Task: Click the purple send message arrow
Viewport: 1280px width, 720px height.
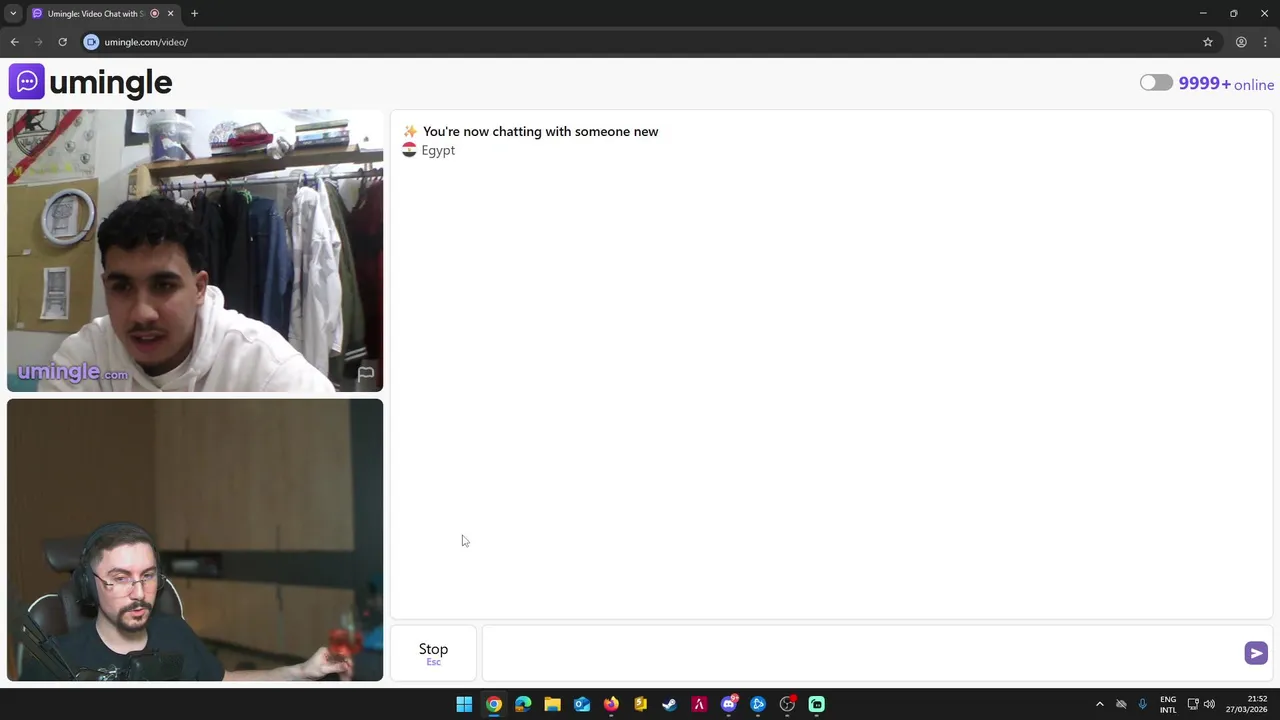Action: pyautogui.click(x=1256, y=653)
